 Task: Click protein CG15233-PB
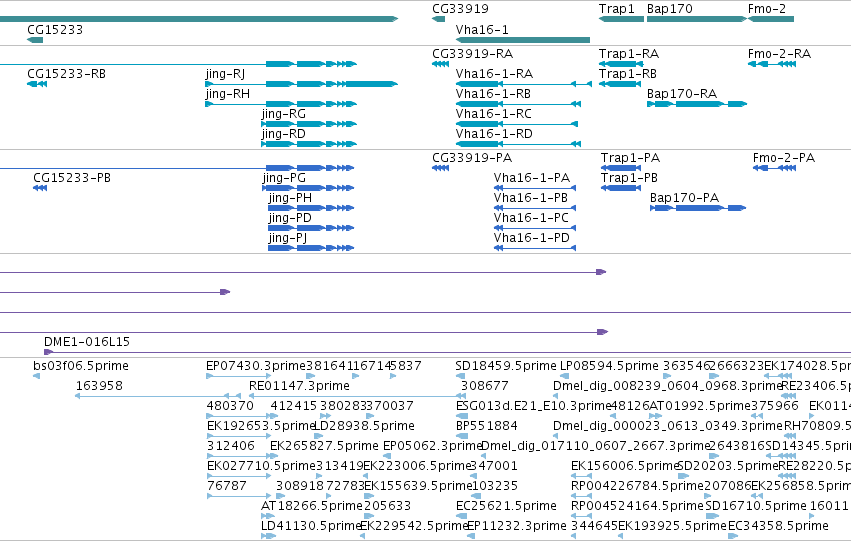click(x=40, y=188)
